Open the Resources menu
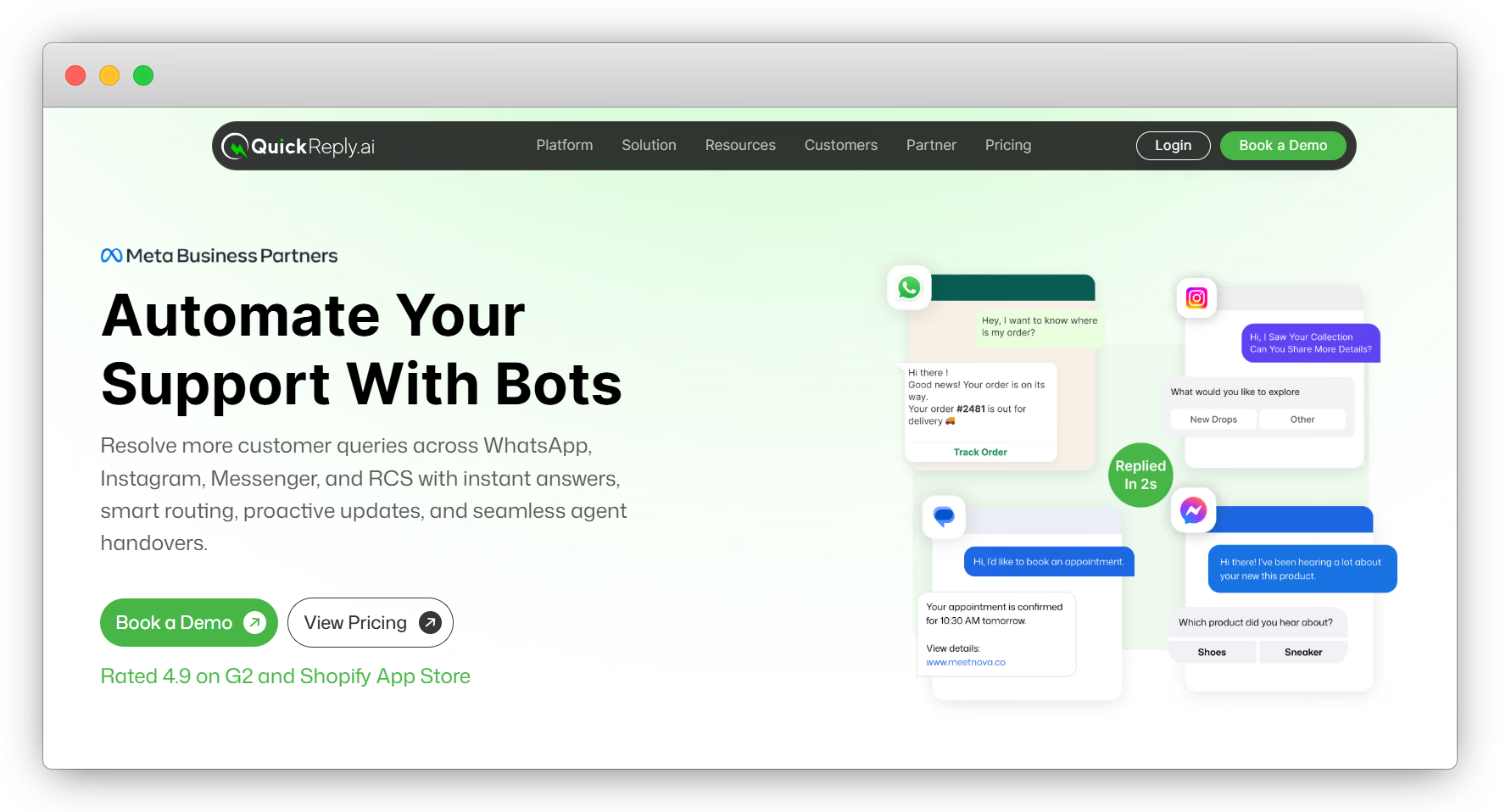This screenshot has height=812, width=1500. 740,145
